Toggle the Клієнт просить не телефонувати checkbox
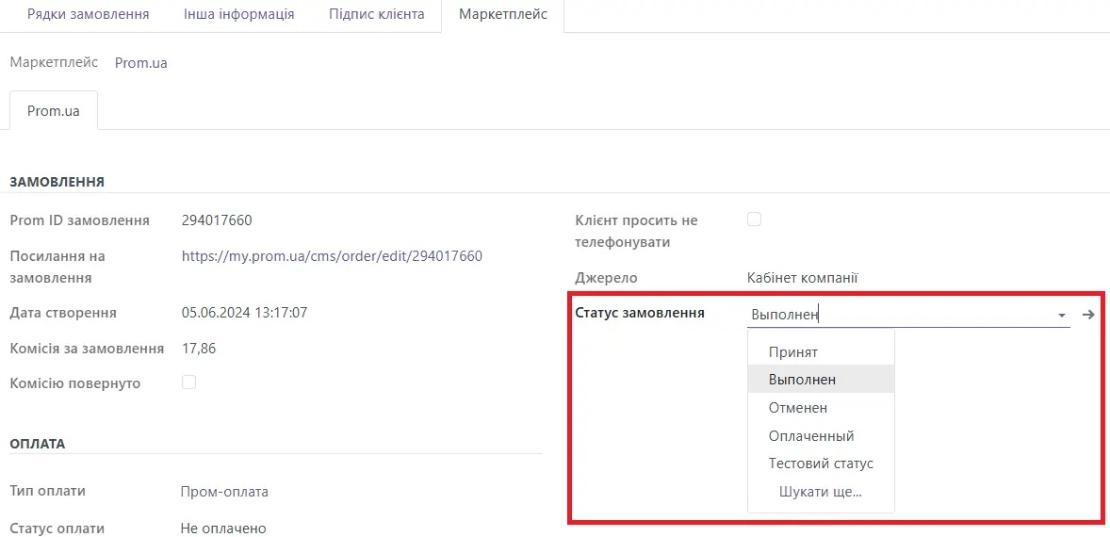 [x=754, y=219]
